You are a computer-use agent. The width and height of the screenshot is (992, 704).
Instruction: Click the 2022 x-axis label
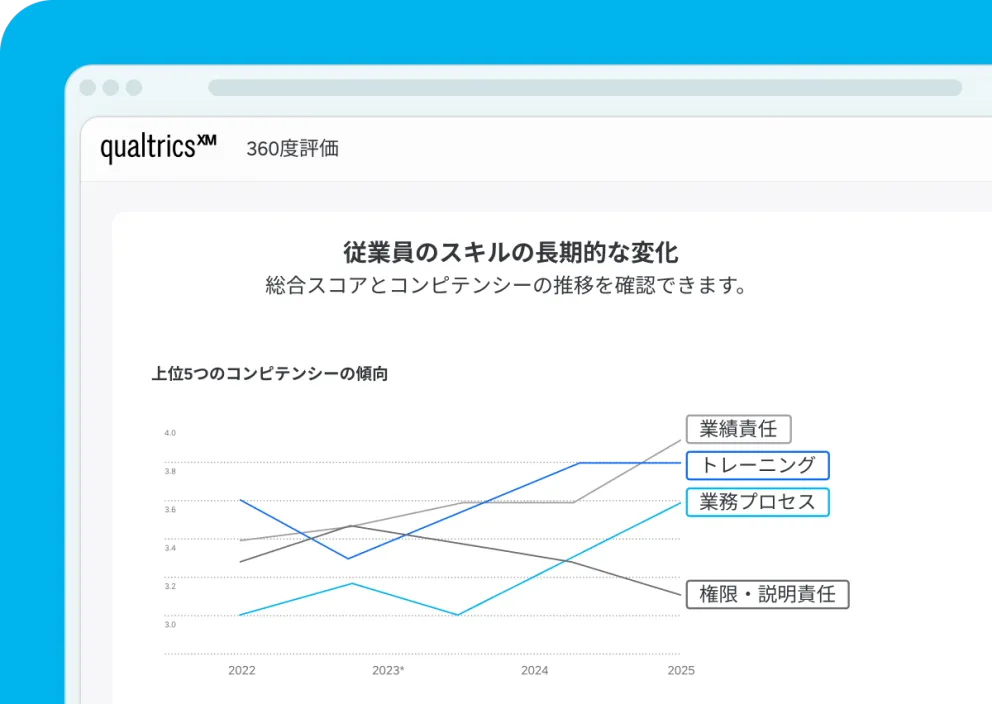tap(242, 670)
